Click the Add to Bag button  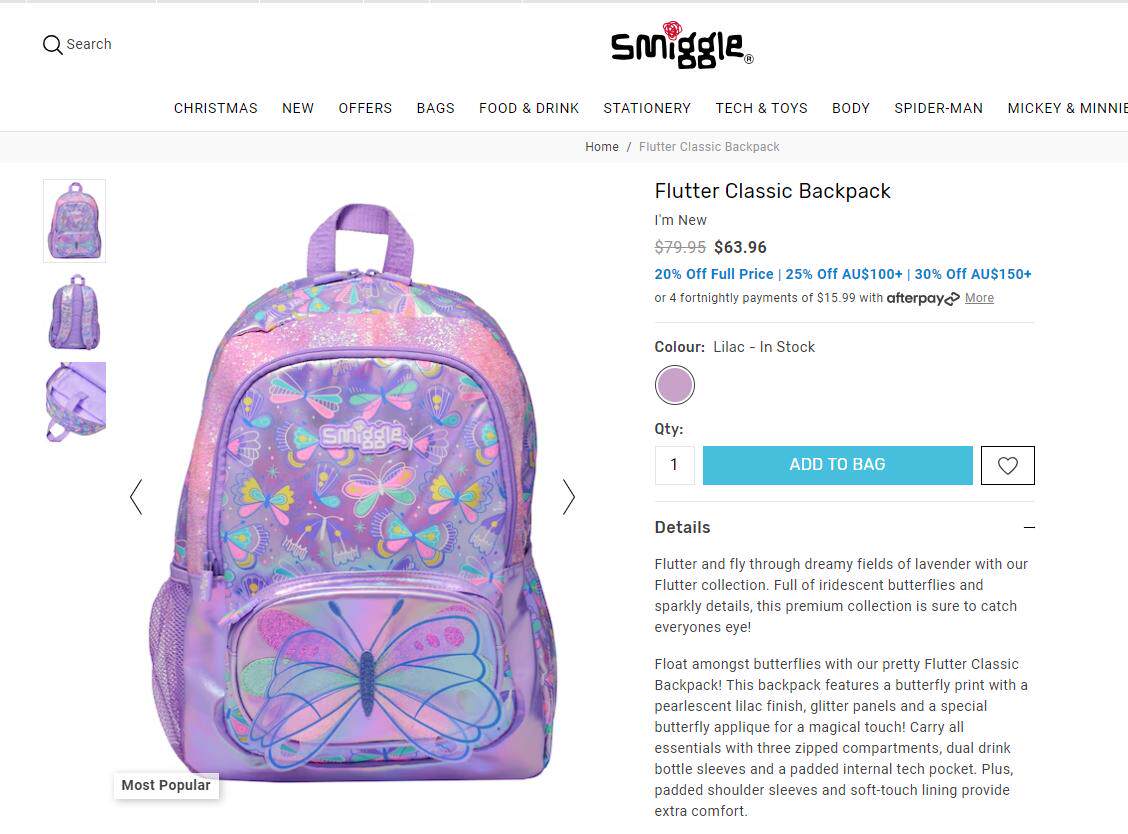tap(837, 465)
